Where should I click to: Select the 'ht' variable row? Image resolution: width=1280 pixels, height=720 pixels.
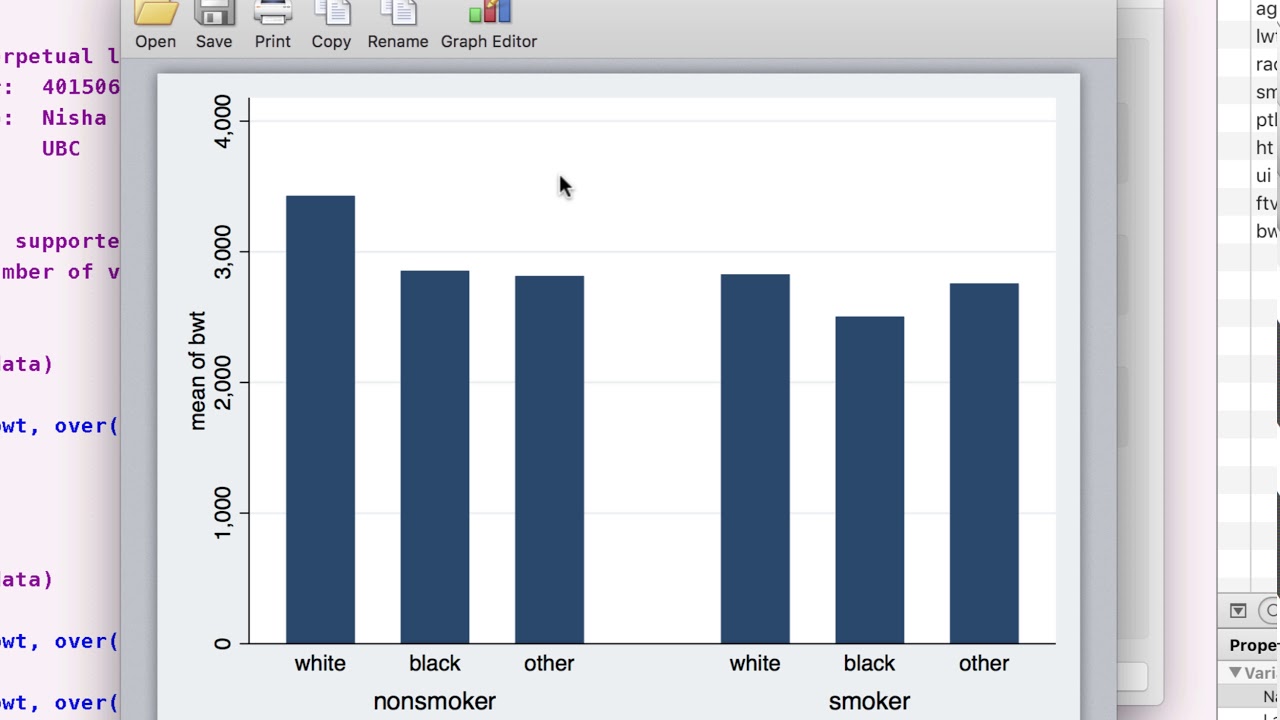click(1265, 148)
